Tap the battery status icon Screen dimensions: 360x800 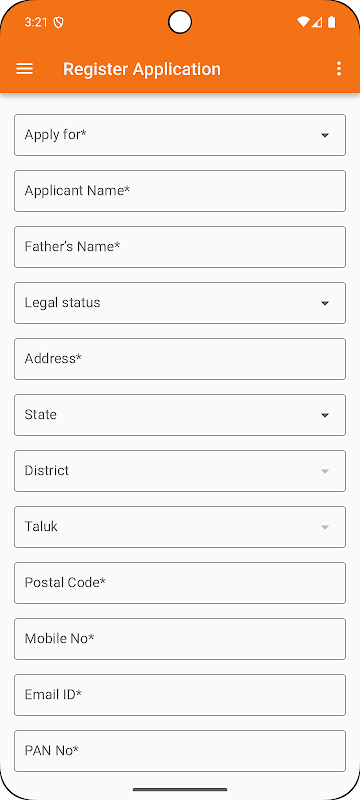tap(332, 22)
